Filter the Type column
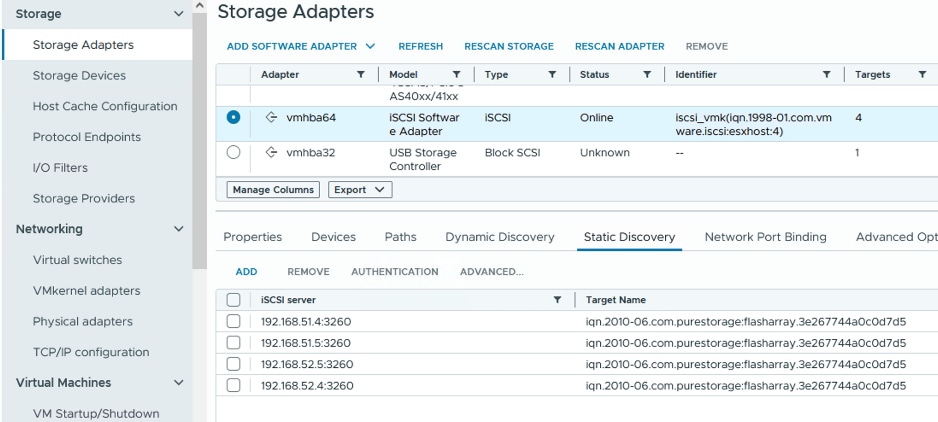Viewport: 938px width, 422px height. click(552, 75)
